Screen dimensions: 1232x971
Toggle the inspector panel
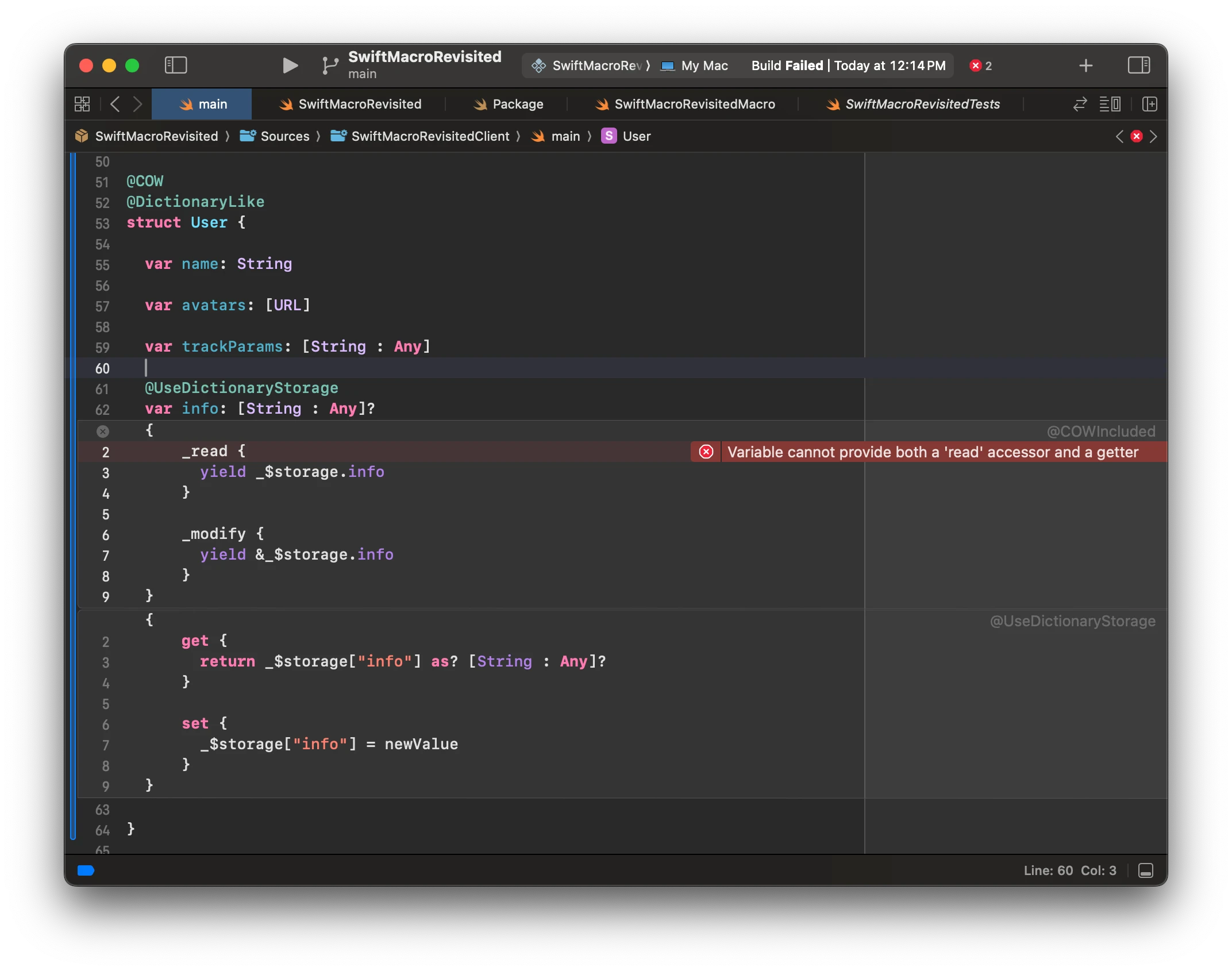tap(1138, 65)
